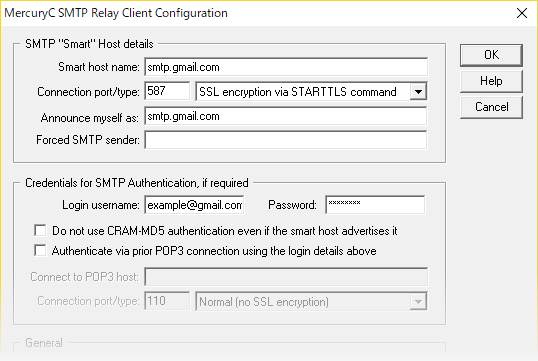Enable Do not use CRAM-MD5 authentication checkbox
The image size is (538, 361).
click(40, 231)
